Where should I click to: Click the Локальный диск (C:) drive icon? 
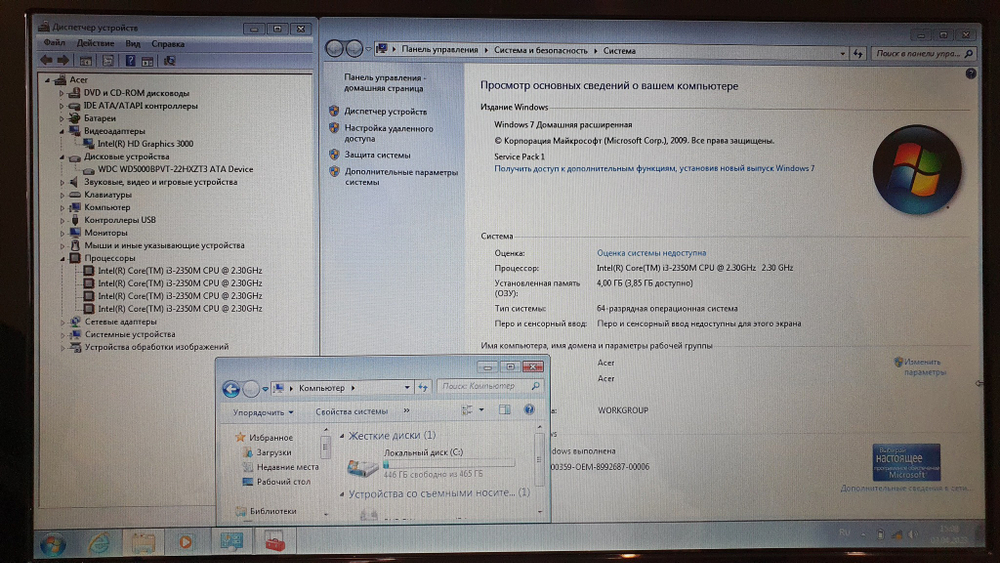click(x=363, y=467)
